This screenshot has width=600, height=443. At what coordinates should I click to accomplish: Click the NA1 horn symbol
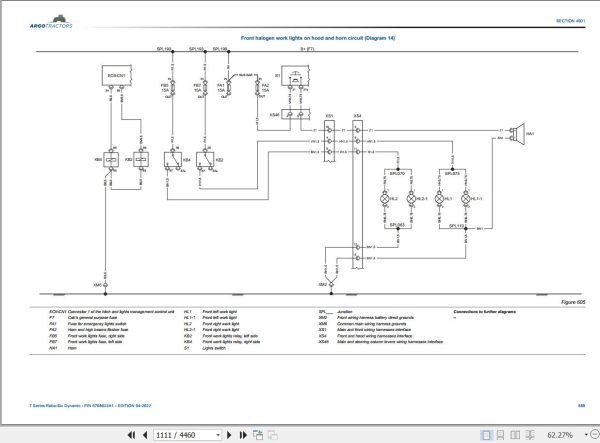[518, 134]
